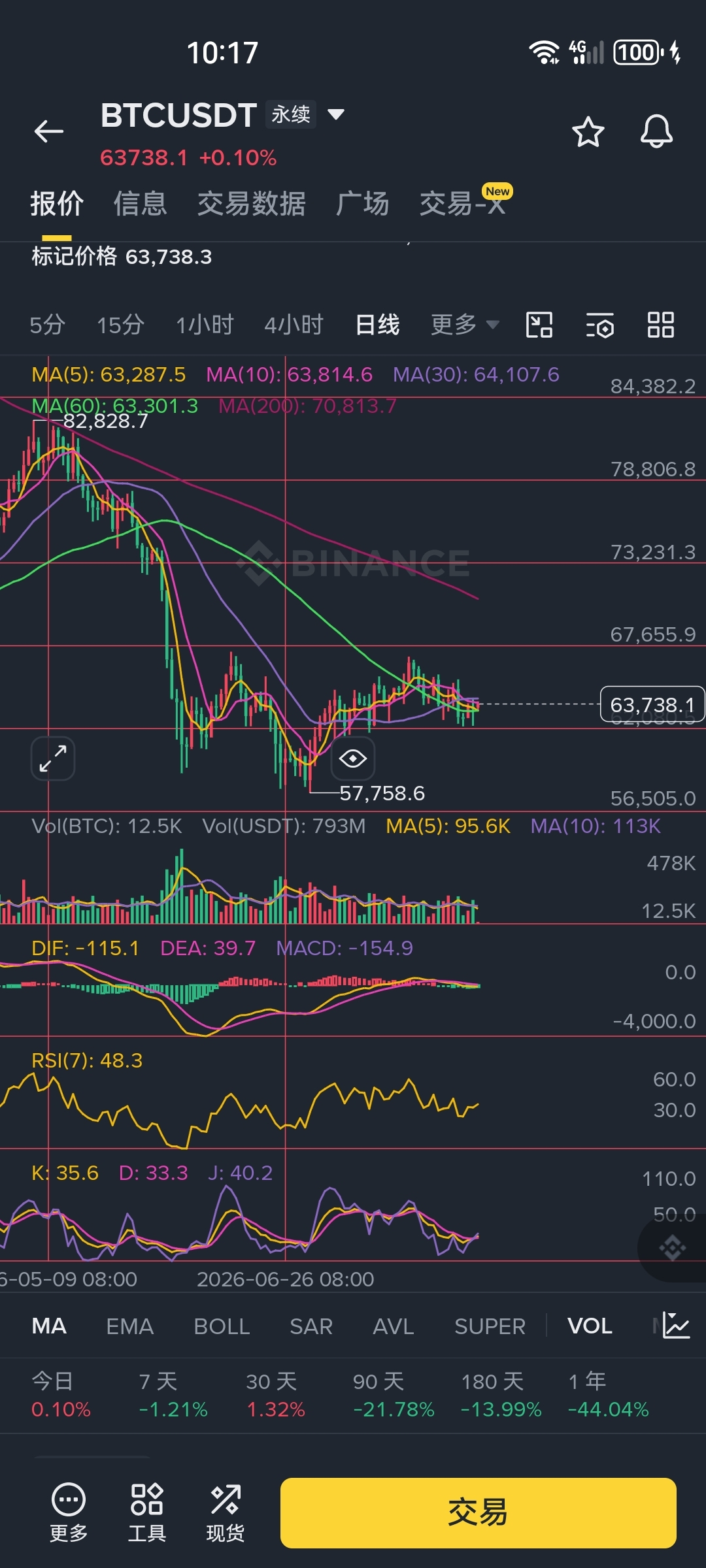Tap floating Binance assistant icon
The width and height of the screenshot is (706, 1568).
673,1249
